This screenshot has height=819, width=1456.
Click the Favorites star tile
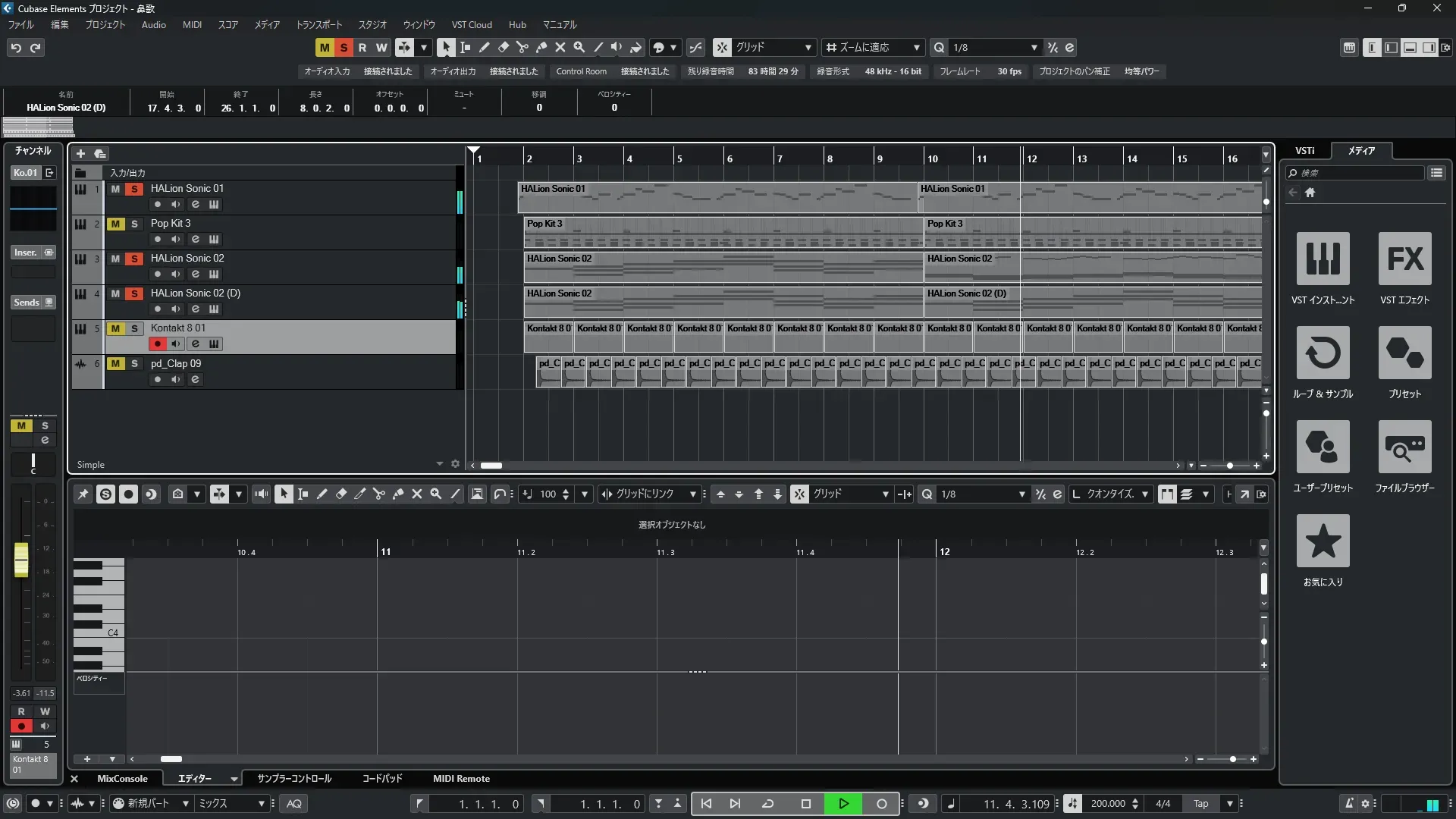pyautogui.click(x=1323, y=541)
